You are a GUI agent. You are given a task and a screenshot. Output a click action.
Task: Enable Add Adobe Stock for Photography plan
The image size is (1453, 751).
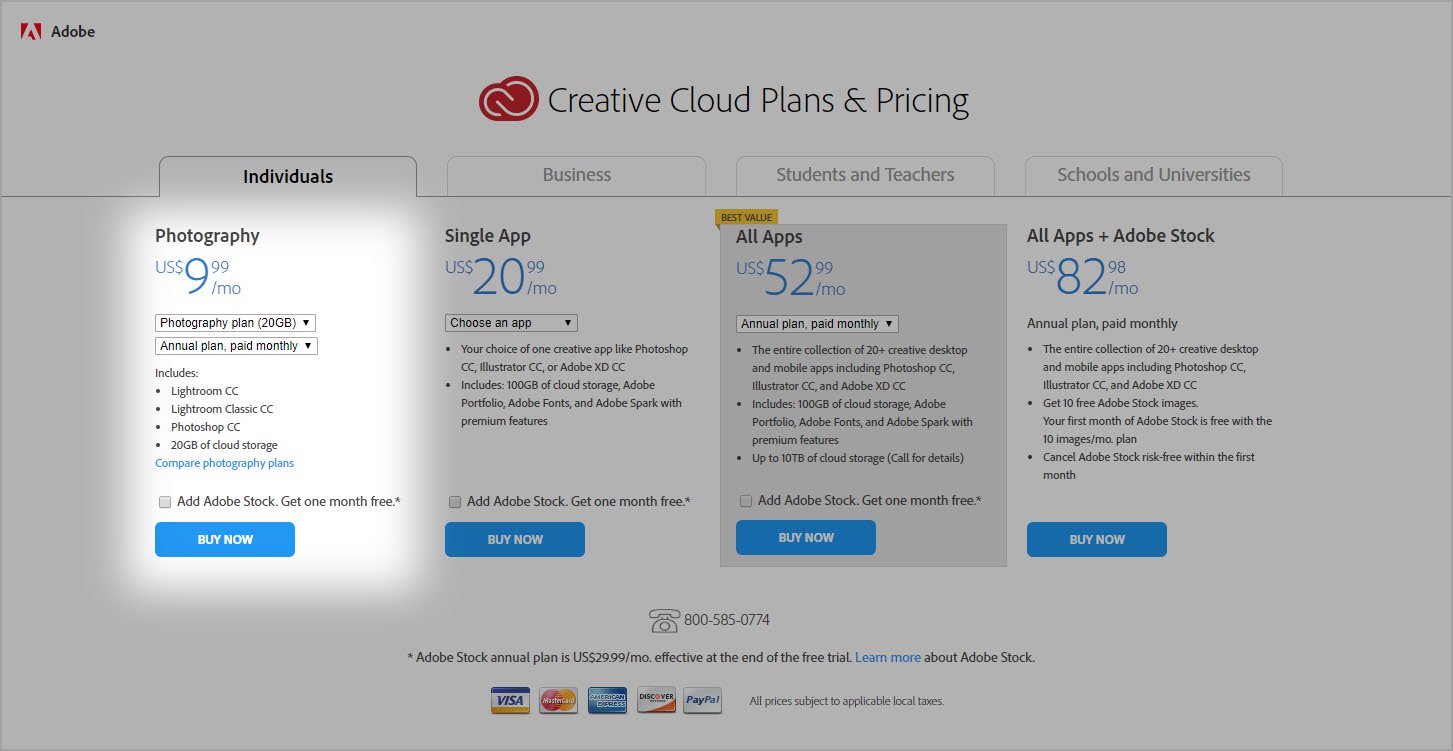165,502
